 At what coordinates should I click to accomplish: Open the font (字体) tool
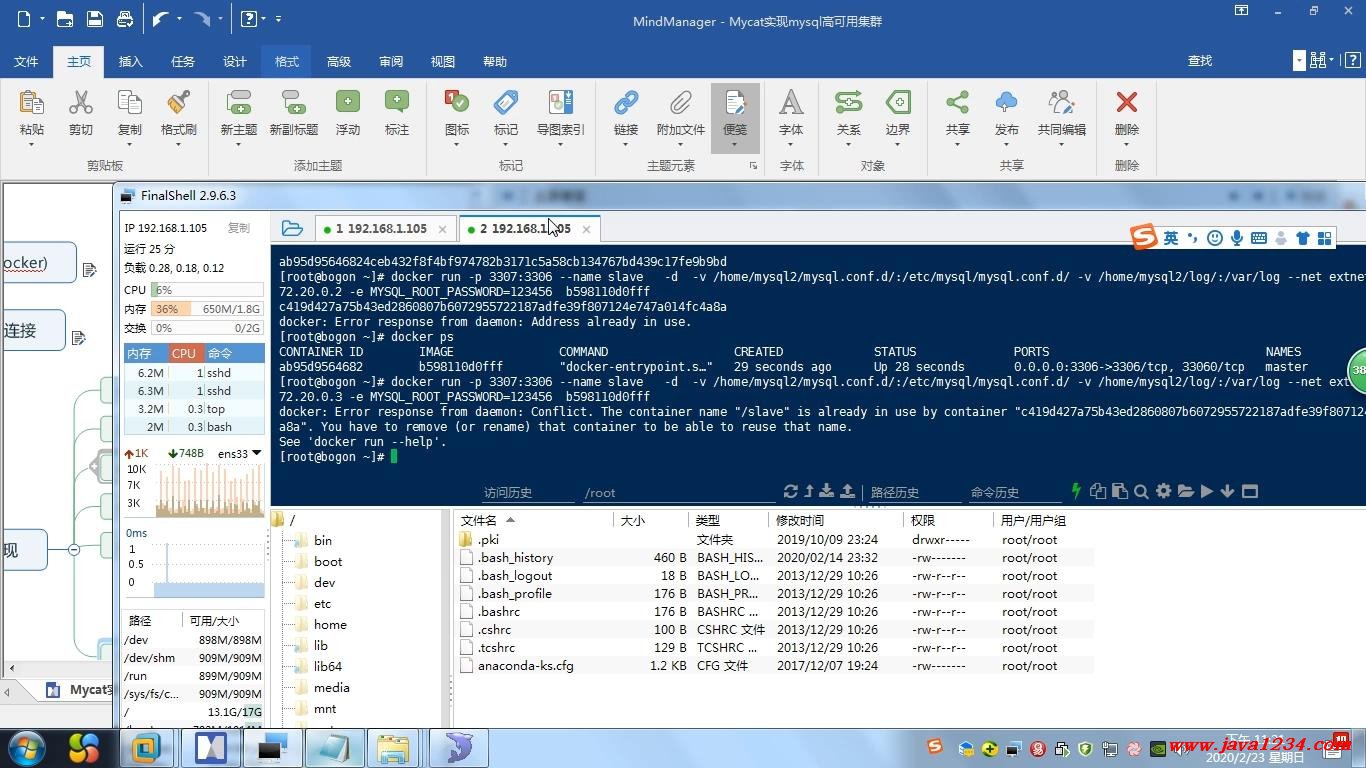pos(791,103)
